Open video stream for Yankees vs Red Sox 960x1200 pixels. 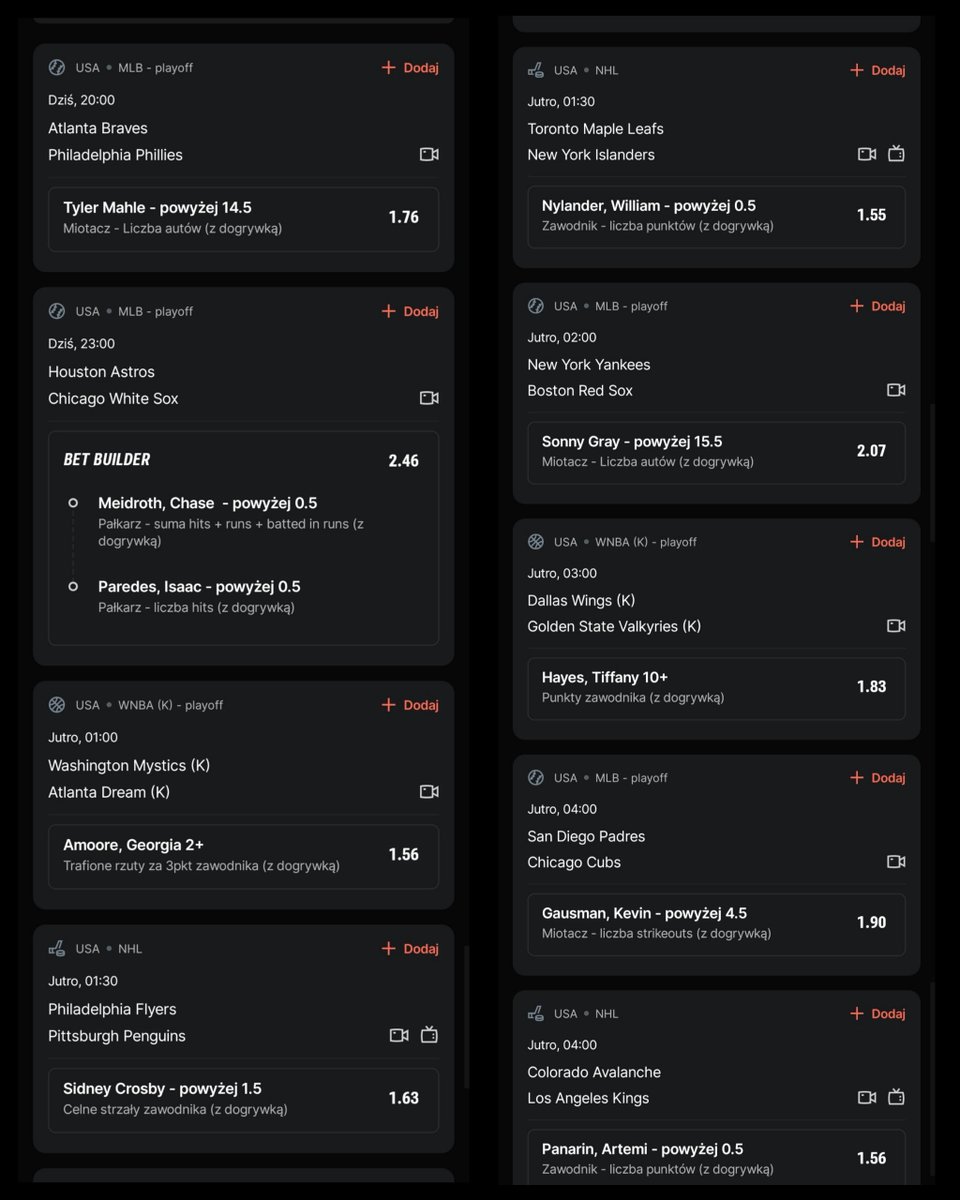896,390
